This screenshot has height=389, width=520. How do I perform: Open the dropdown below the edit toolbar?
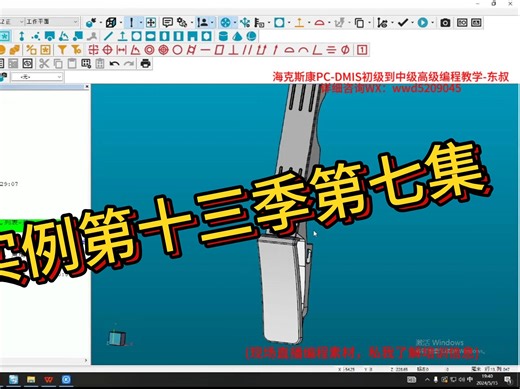37,77
